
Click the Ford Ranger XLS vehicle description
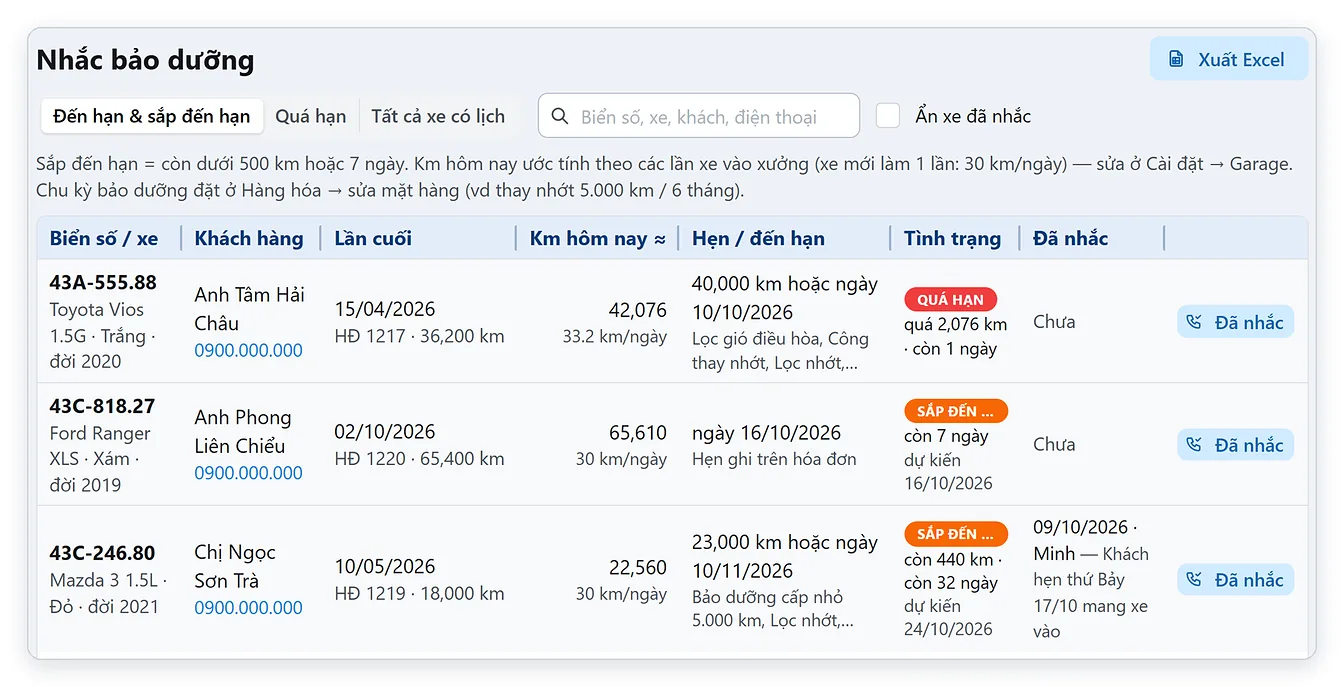tap(100, 459)
